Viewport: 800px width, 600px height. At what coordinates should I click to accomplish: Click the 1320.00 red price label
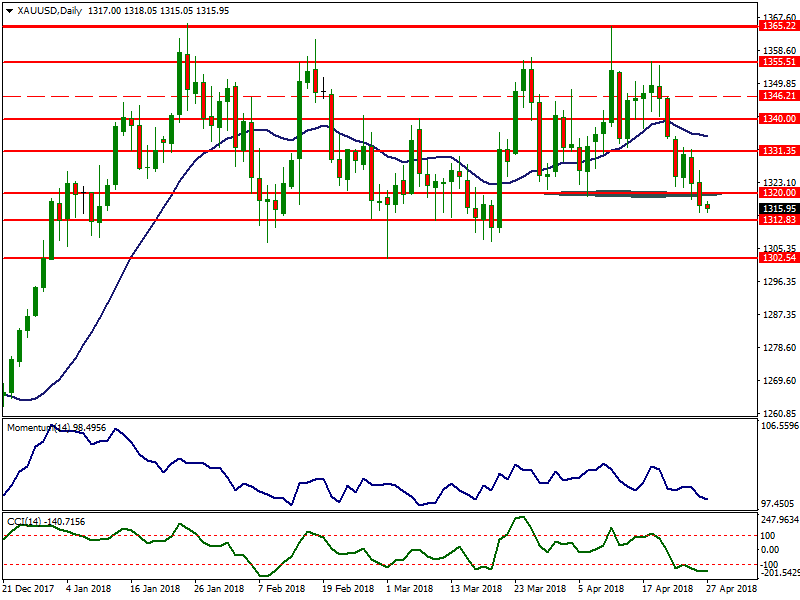click(x=778, y=192)
